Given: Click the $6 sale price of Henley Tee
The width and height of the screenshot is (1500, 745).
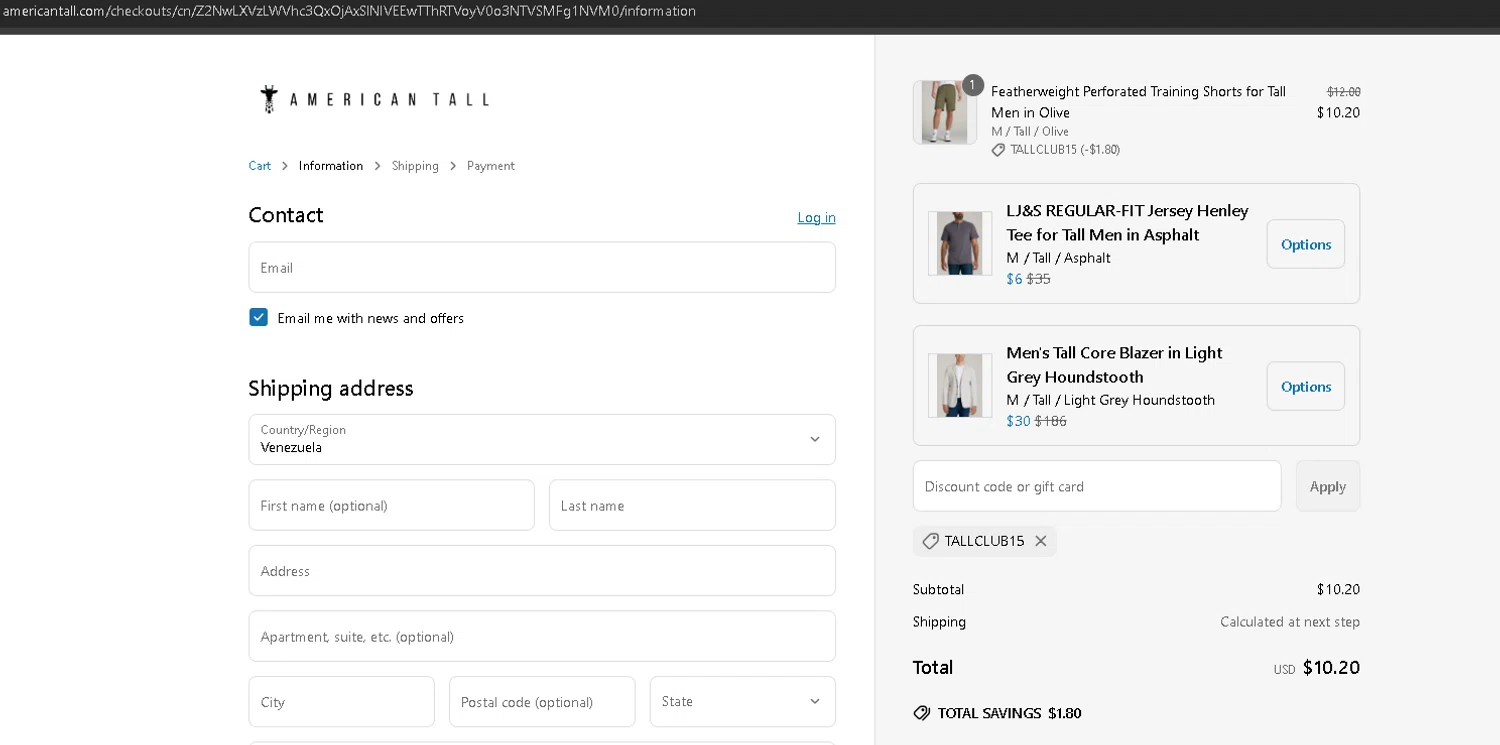Looking at the screenshot, I should click(x=1014, y=279).
